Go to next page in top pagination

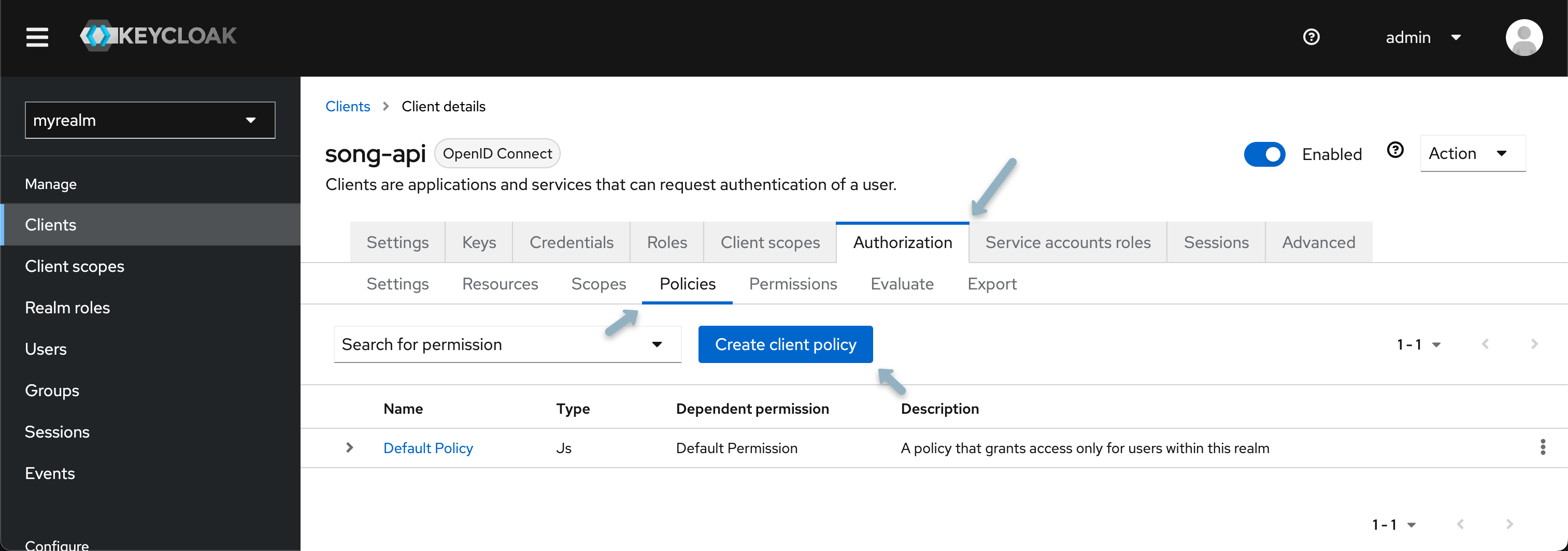(1534, 344)
